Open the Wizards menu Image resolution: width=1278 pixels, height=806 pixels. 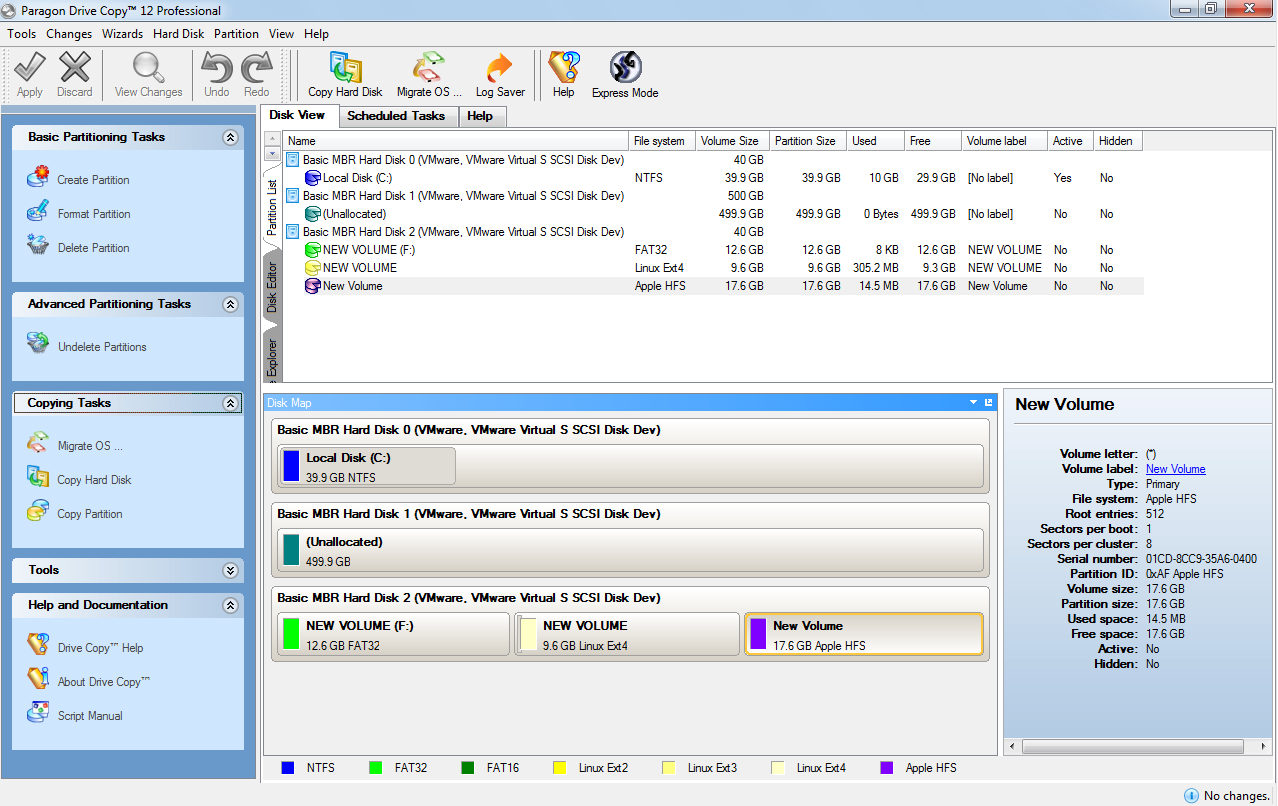click(122, 34)
